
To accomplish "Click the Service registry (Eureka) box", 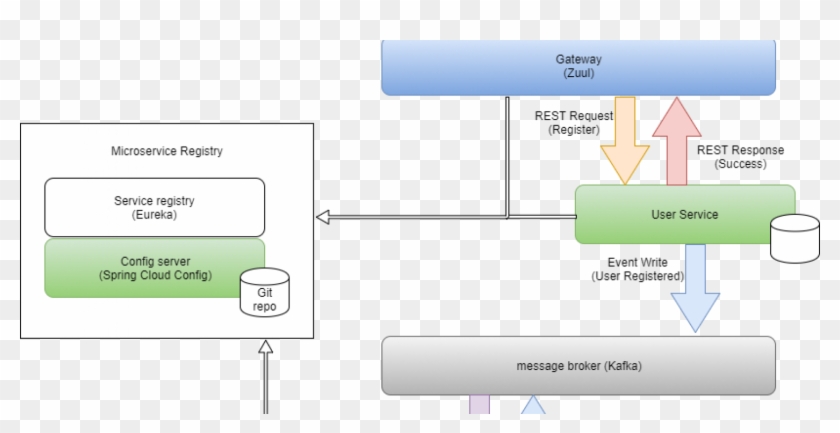I will pyautogui.click(x=154, y=207).
